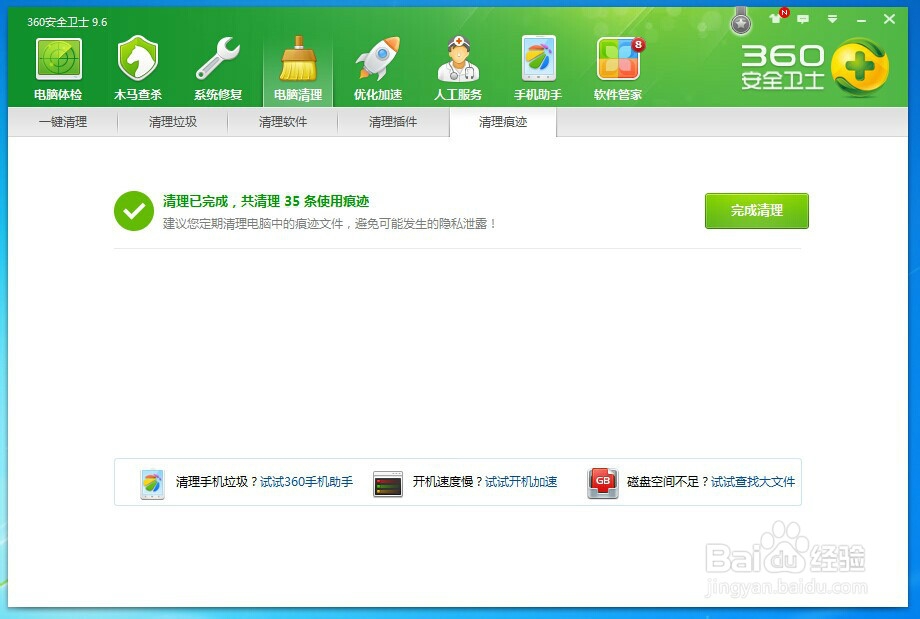Switch to 清理垃圾 tab
This screenshot has height=619, width=920.
172,122
